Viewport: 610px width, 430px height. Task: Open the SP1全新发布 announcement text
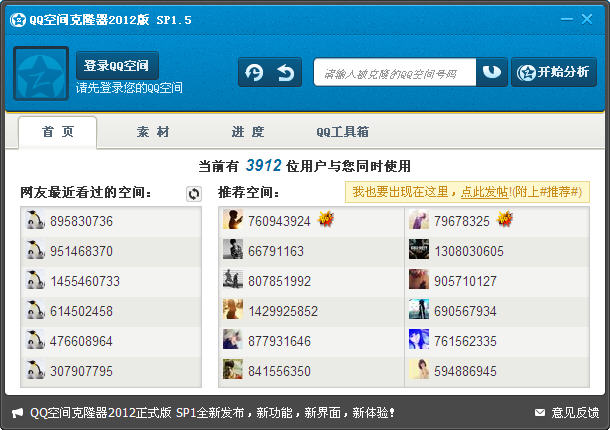pyautogui.click(x=212, y=412)
